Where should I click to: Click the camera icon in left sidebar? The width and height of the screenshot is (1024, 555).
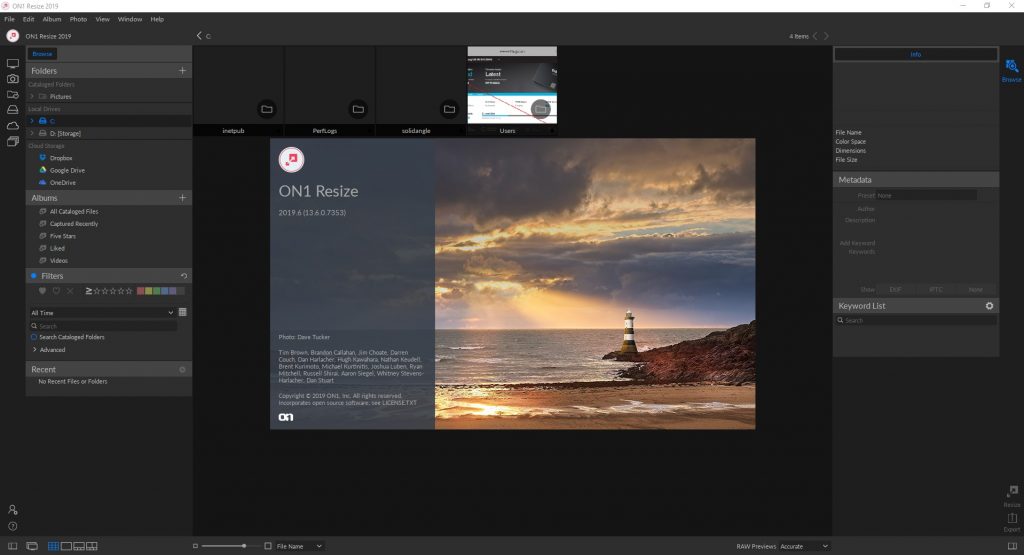[12, 79]
